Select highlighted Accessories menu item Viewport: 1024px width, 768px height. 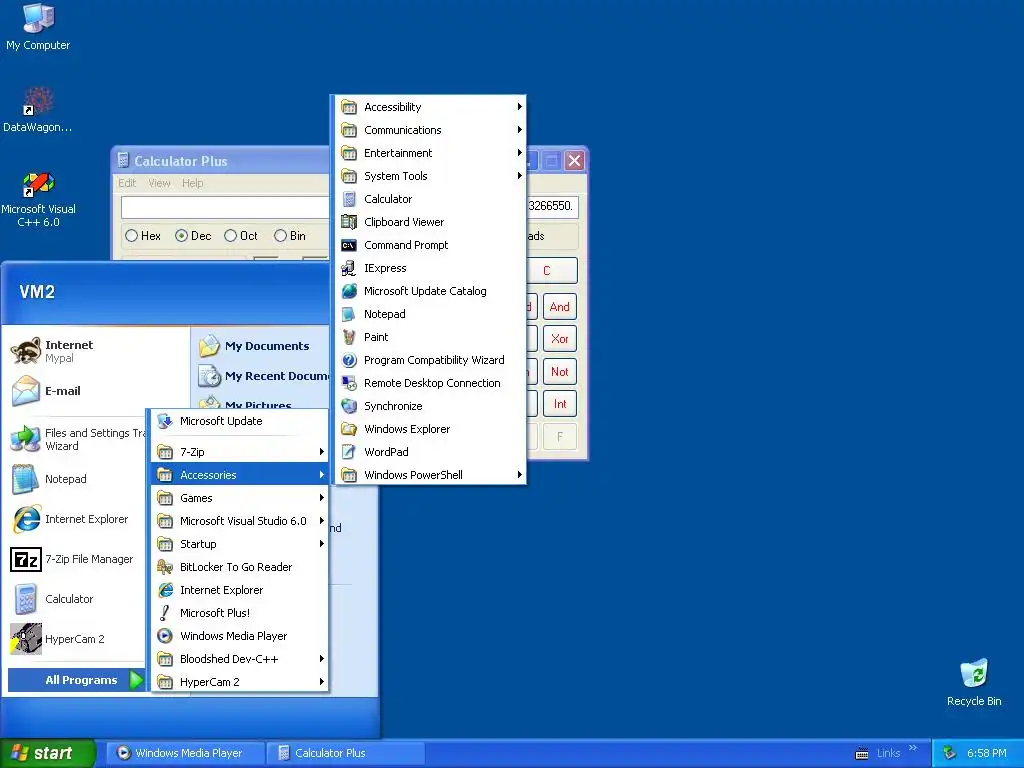point(239,475)
